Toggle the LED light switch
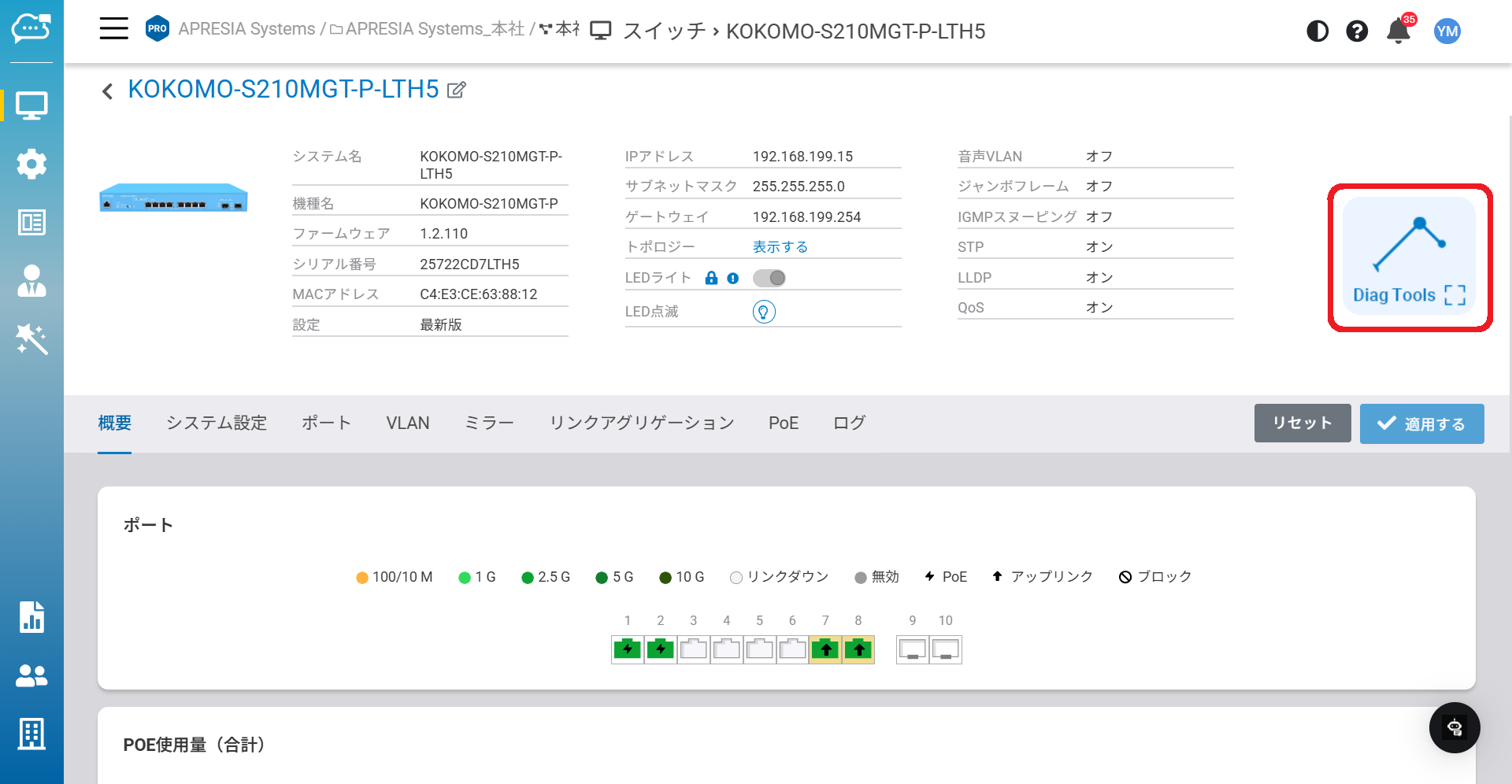Screen dimensions: 1512x784 click(769, 278)
